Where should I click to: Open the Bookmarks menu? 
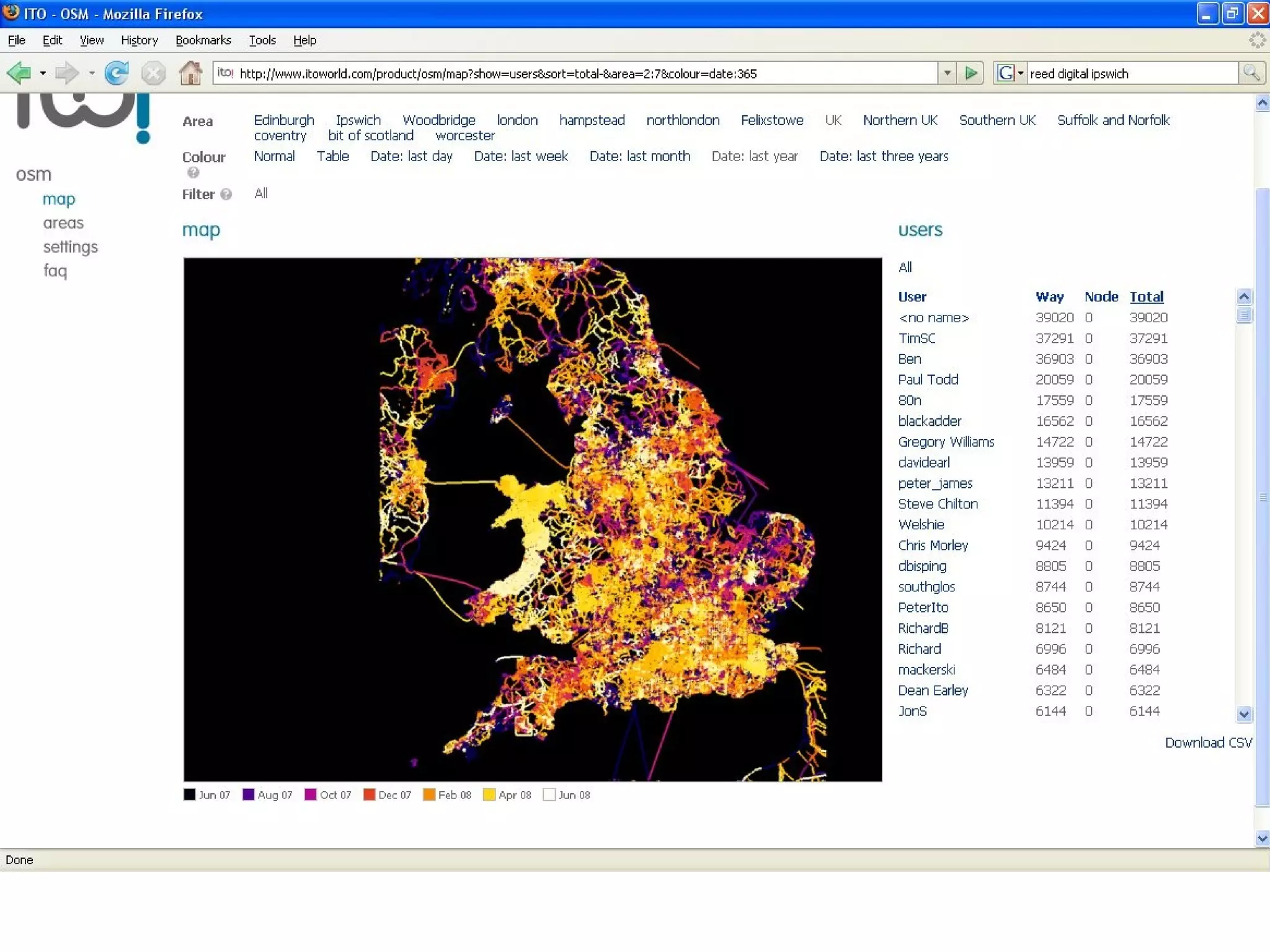click(x=203, y=40)
